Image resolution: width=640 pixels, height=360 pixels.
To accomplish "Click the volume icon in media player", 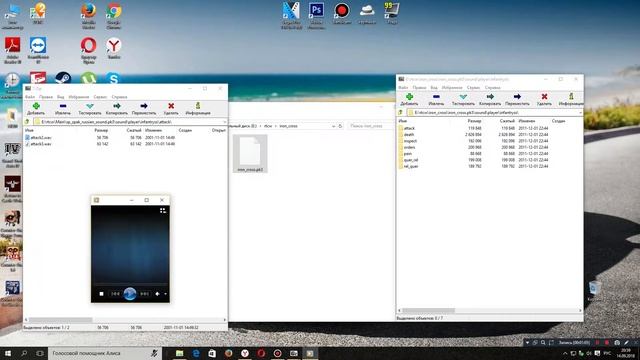I will [158, 294].
